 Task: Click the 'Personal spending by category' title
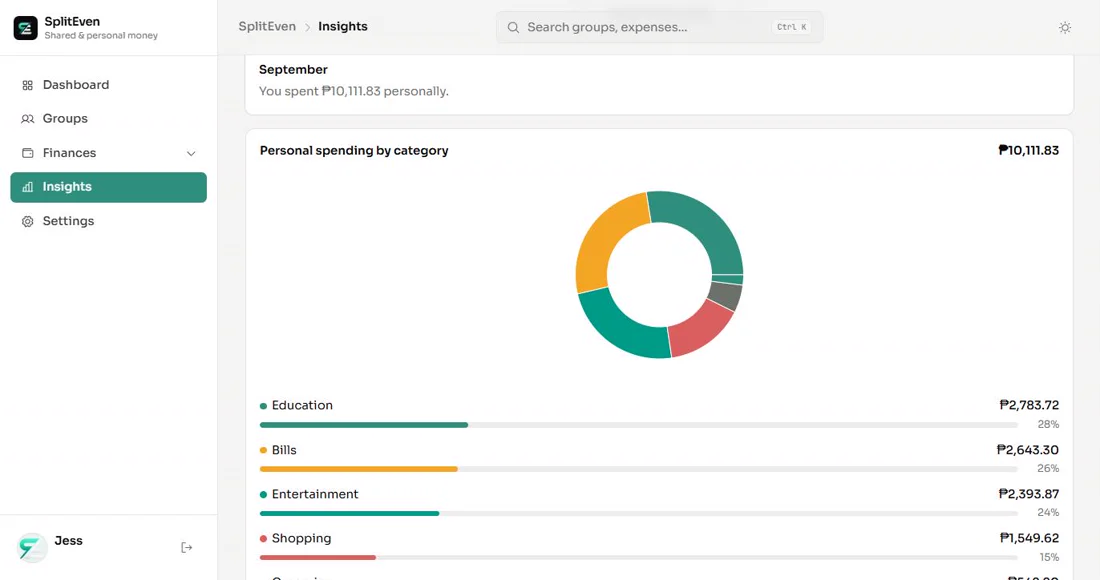[354, 151]
